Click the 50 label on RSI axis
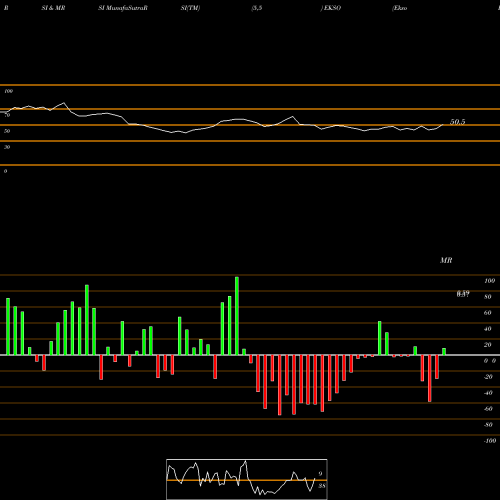Image resolution: width=500 pixels, height=500 pixels. pos(7,131)
